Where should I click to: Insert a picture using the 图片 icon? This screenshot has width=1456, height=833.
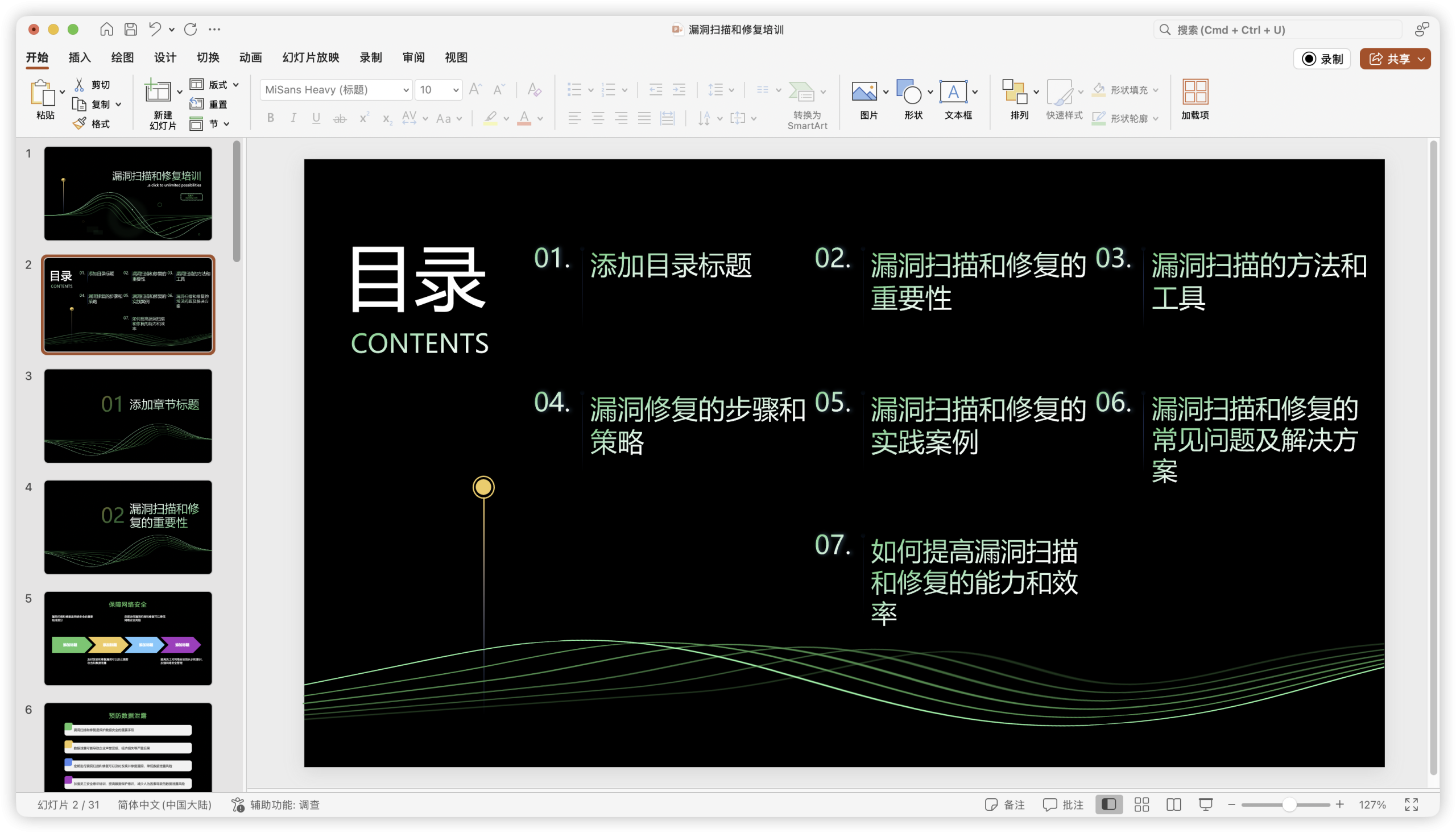(865, 92)
